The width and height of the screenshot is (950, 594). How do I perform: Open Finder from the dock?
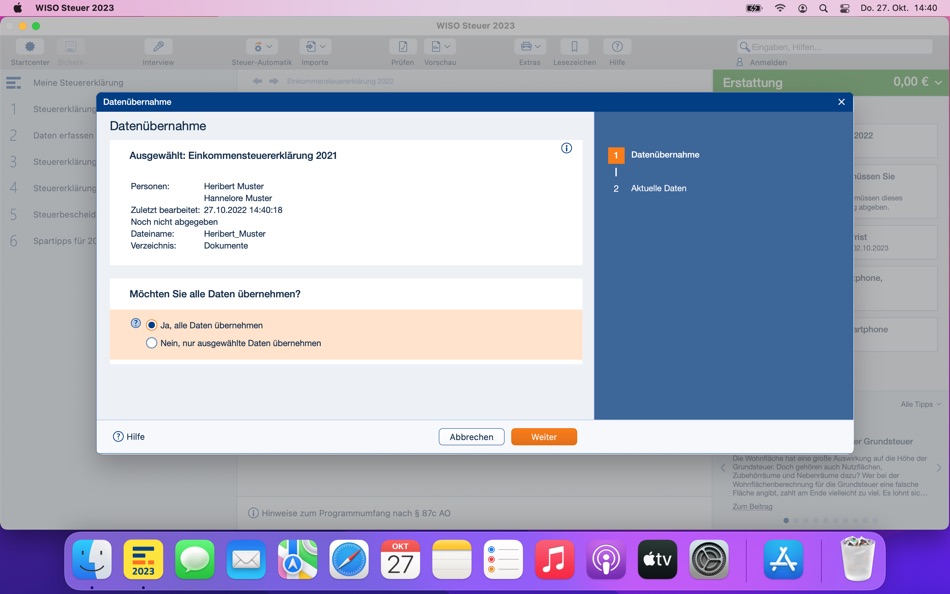point(92,559)
